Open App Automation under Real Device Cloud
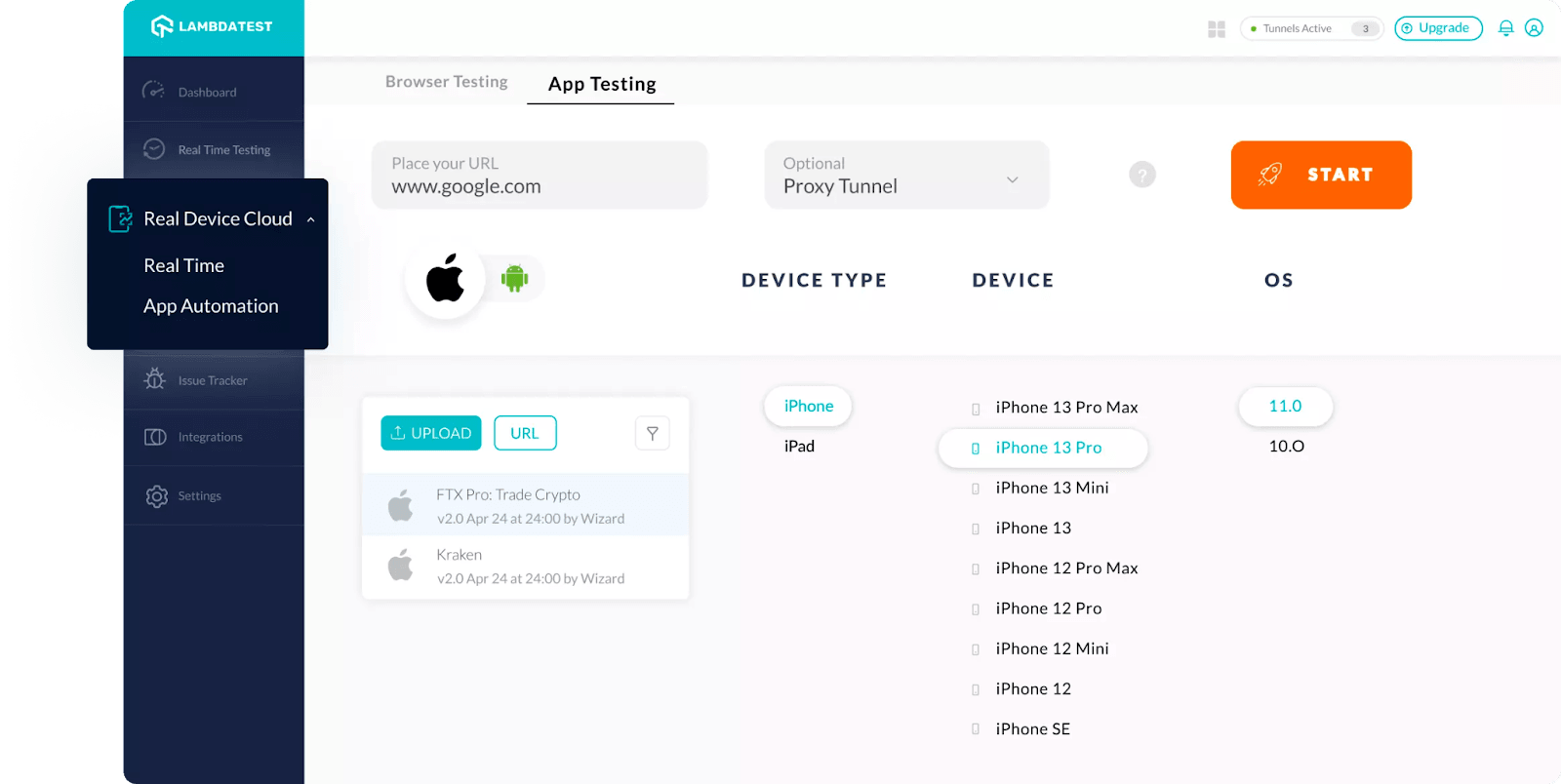 [211, 305]
